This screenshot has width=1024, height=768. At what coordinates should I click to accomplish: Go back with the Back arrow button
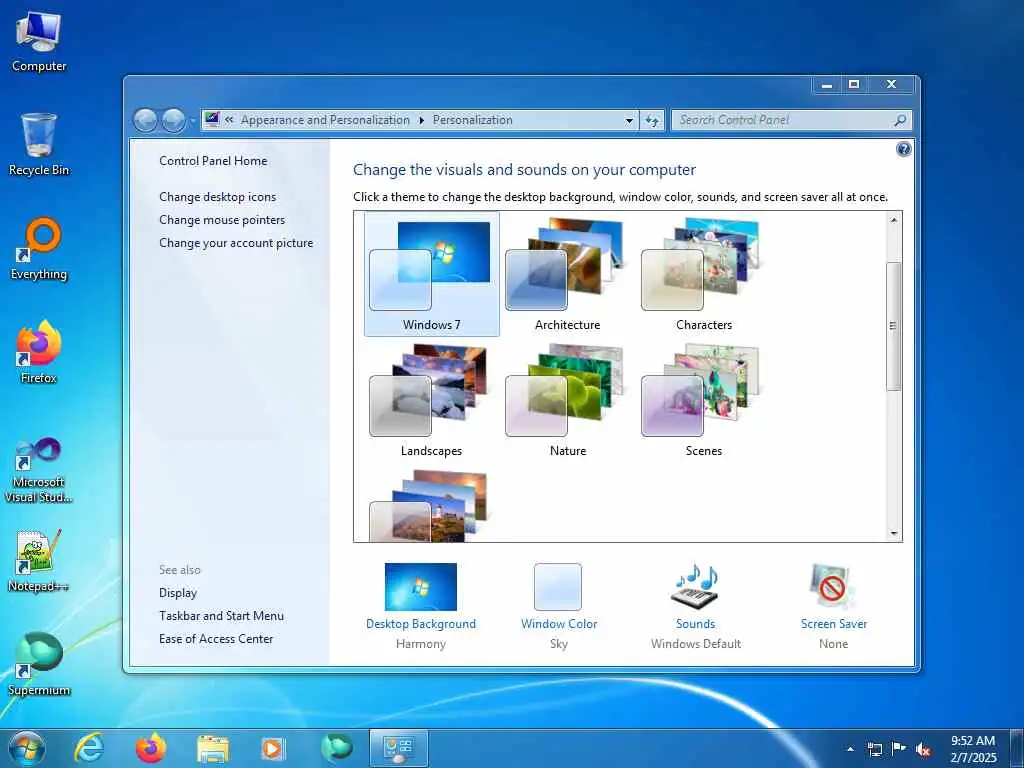pos(146,120)
